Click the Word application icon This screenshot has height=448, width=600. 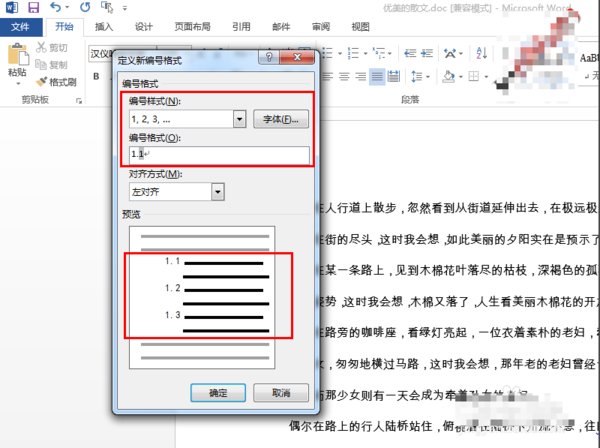12,7
